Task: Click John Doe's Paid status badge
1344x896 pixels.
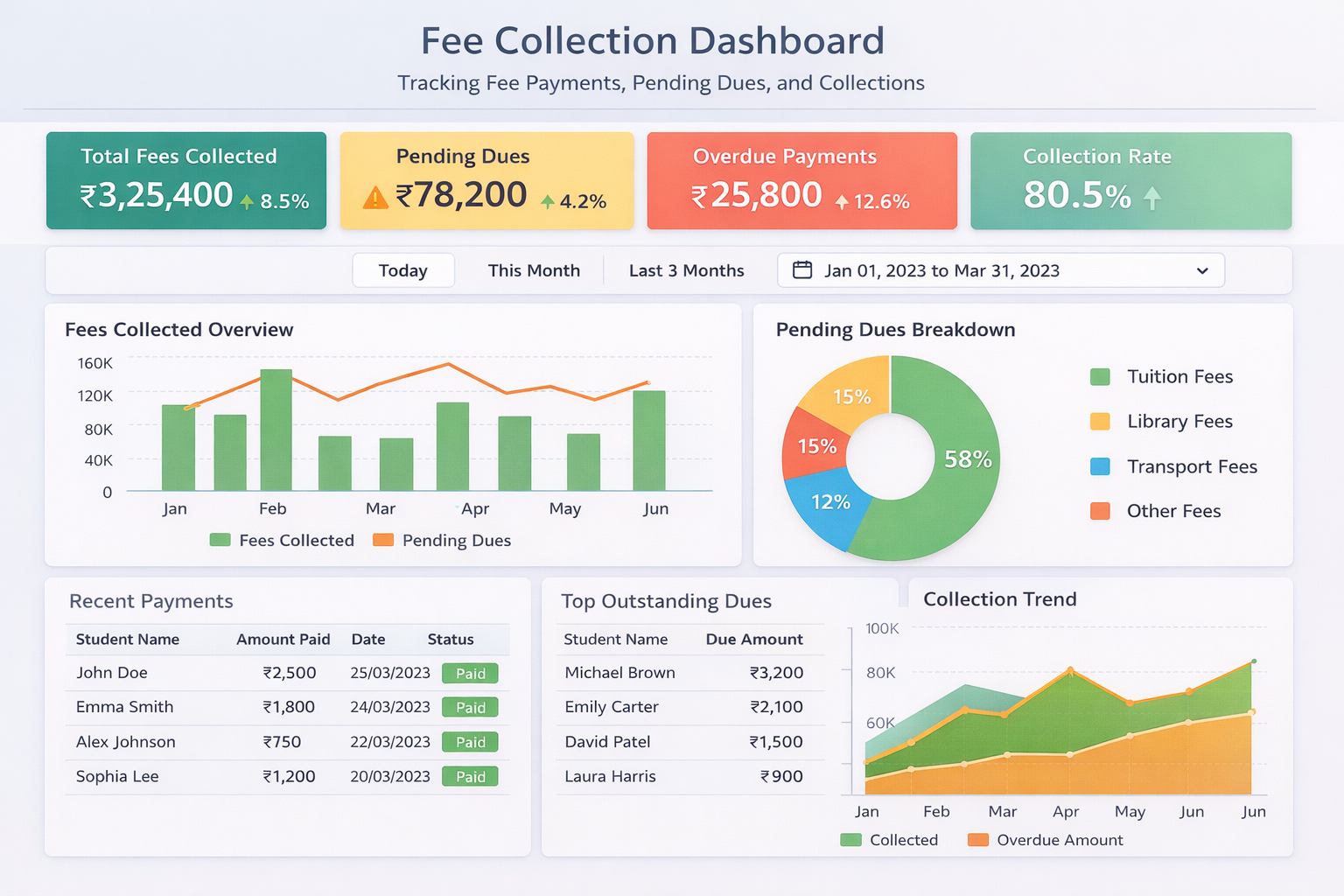Action: tap(470, 673)
